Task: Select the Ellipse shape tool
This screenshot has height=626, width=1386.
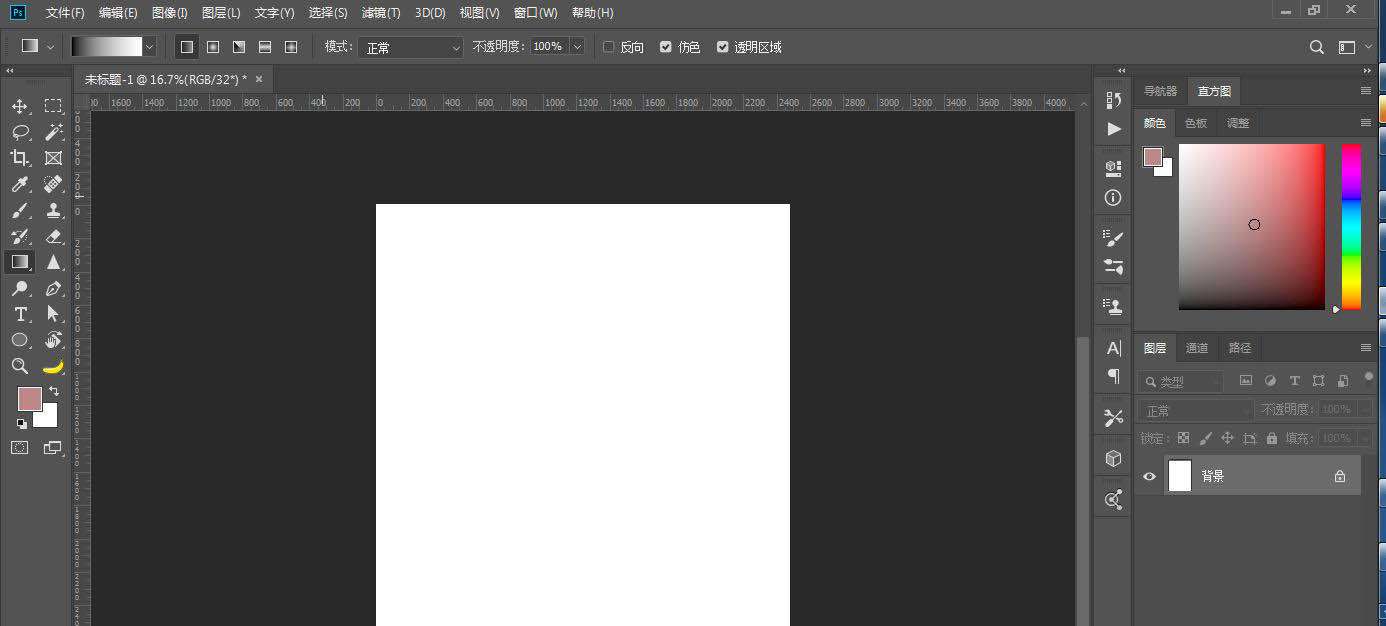Action: pyautogui.click(x=20, y=340)
